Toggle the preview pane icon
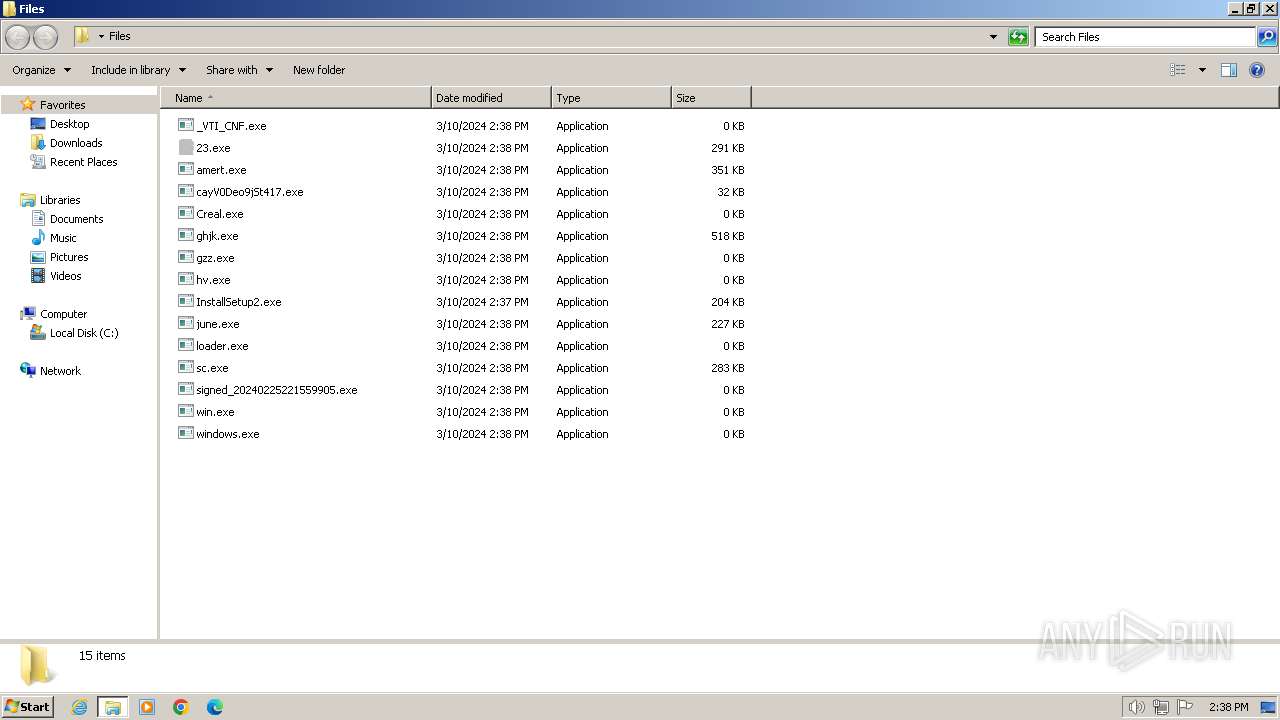The image size is (1280, 720). pyautogui.click(x=1229, y=70)
